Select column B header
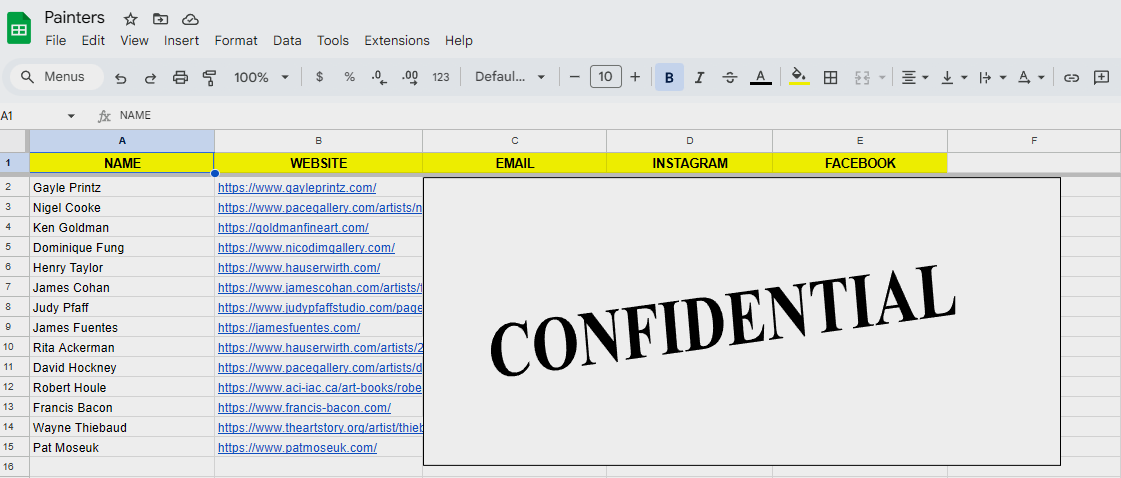This screenshot has width=1121, height=478. pos(318,141)
